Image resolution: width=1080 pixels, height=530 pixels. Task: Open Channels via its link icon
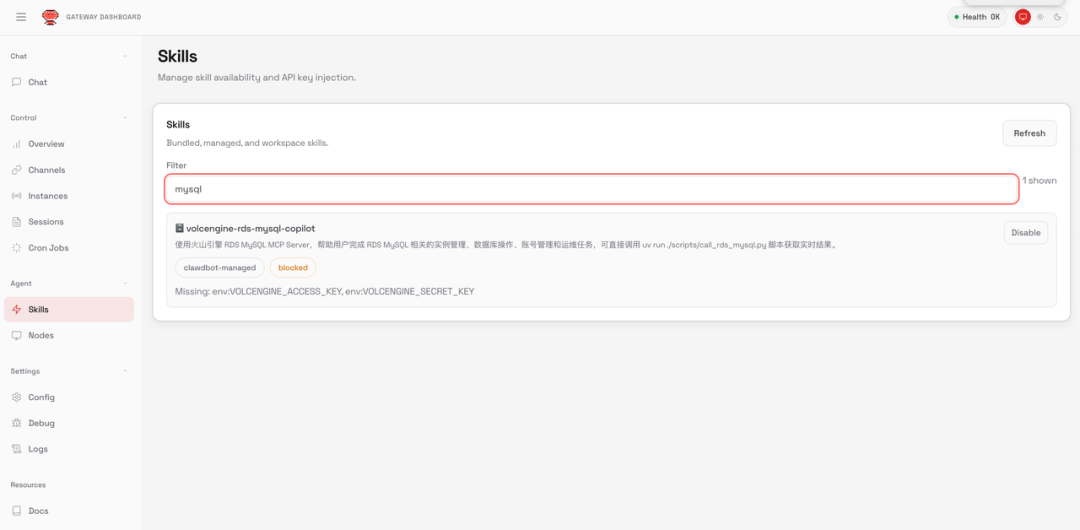[17, 170]
